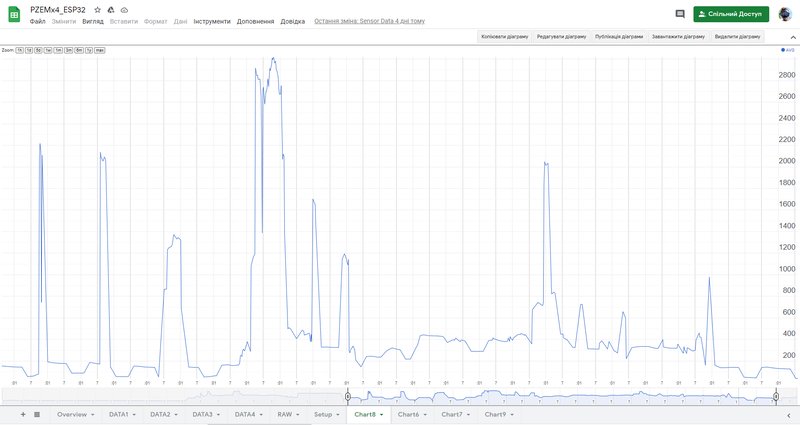Grab the left range selector handle
Screen dimensions: 800x425
(348, 396)
